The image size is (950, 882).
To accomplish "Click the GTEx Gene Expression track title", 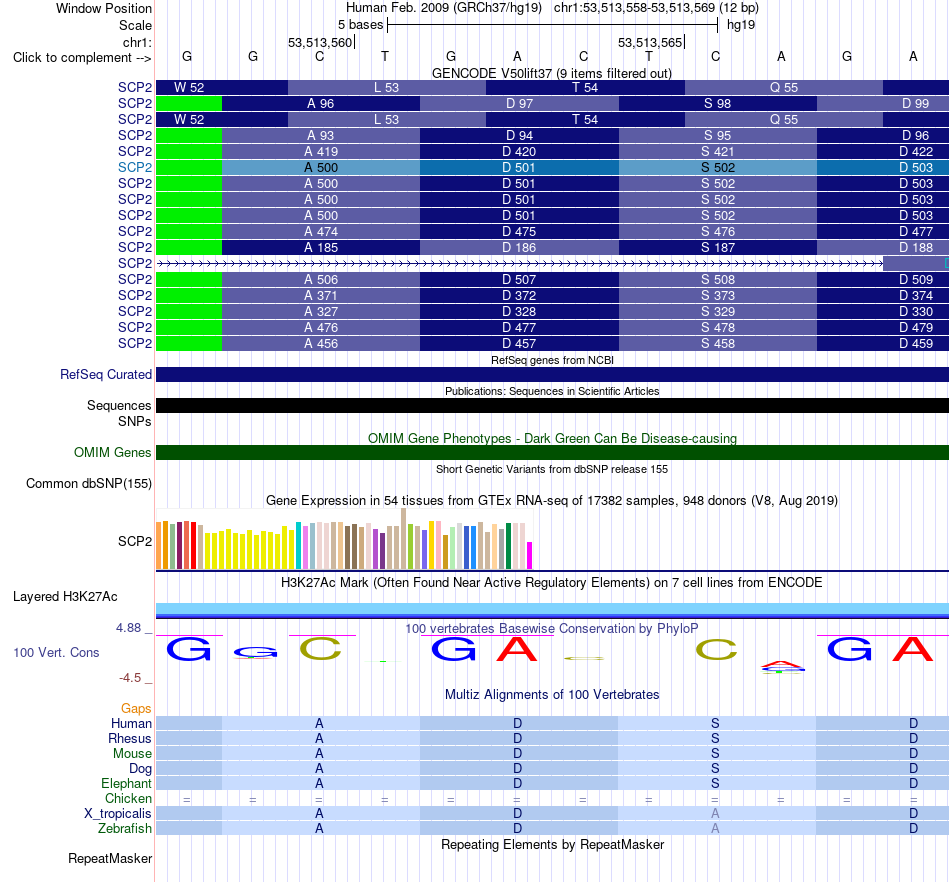I will point(552,500).
